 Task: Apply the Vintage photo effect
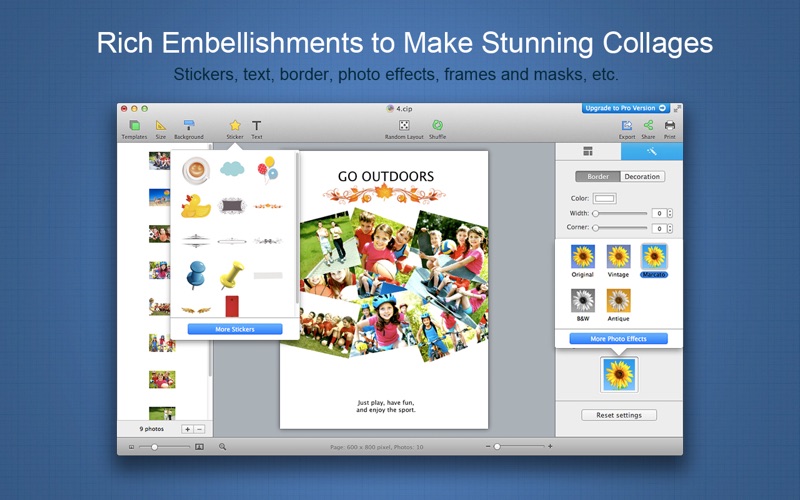click(x=618, y=257)
